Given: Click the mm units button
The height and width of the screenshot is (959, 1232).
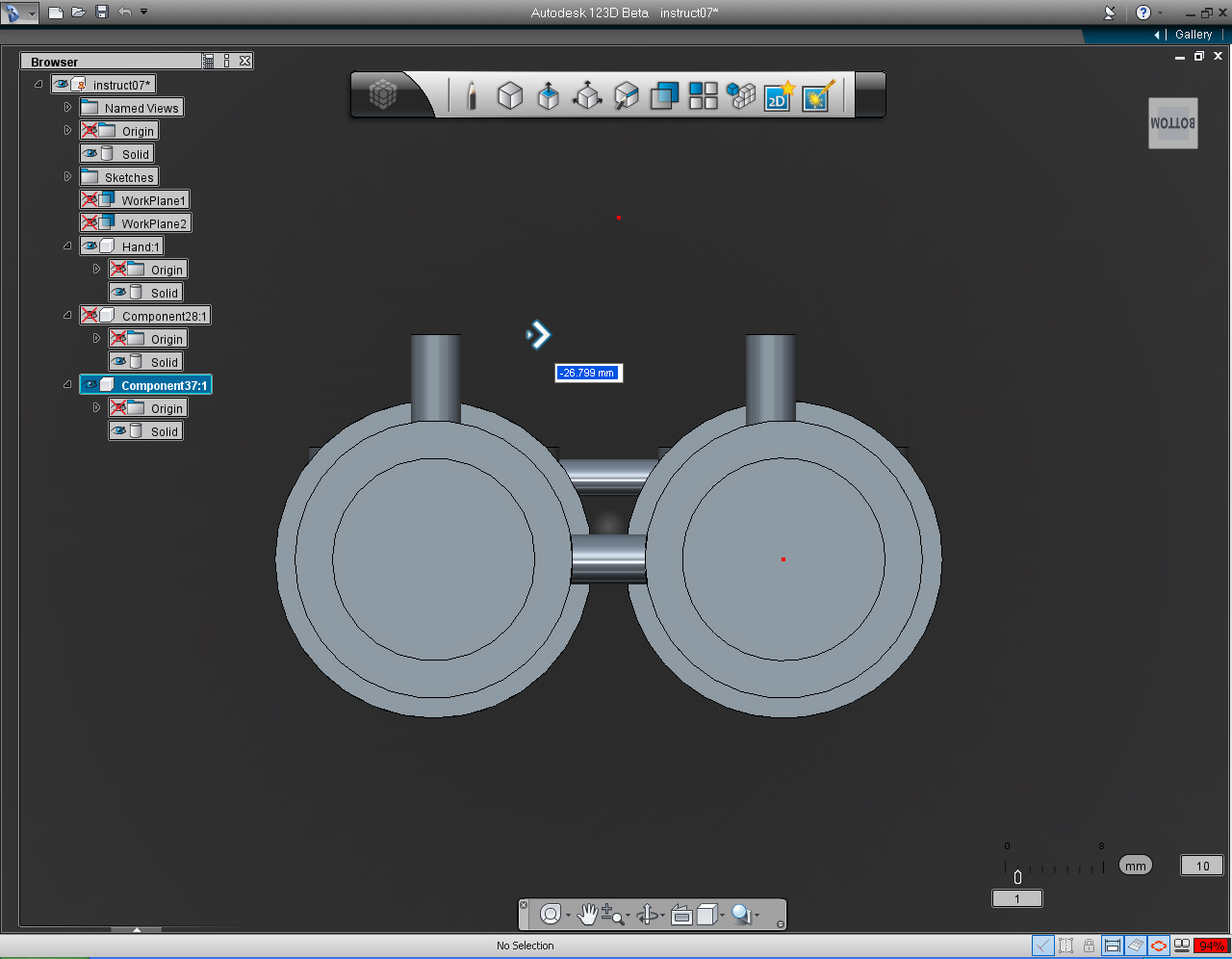Looking at the screenshot, I should (1136, 866).
